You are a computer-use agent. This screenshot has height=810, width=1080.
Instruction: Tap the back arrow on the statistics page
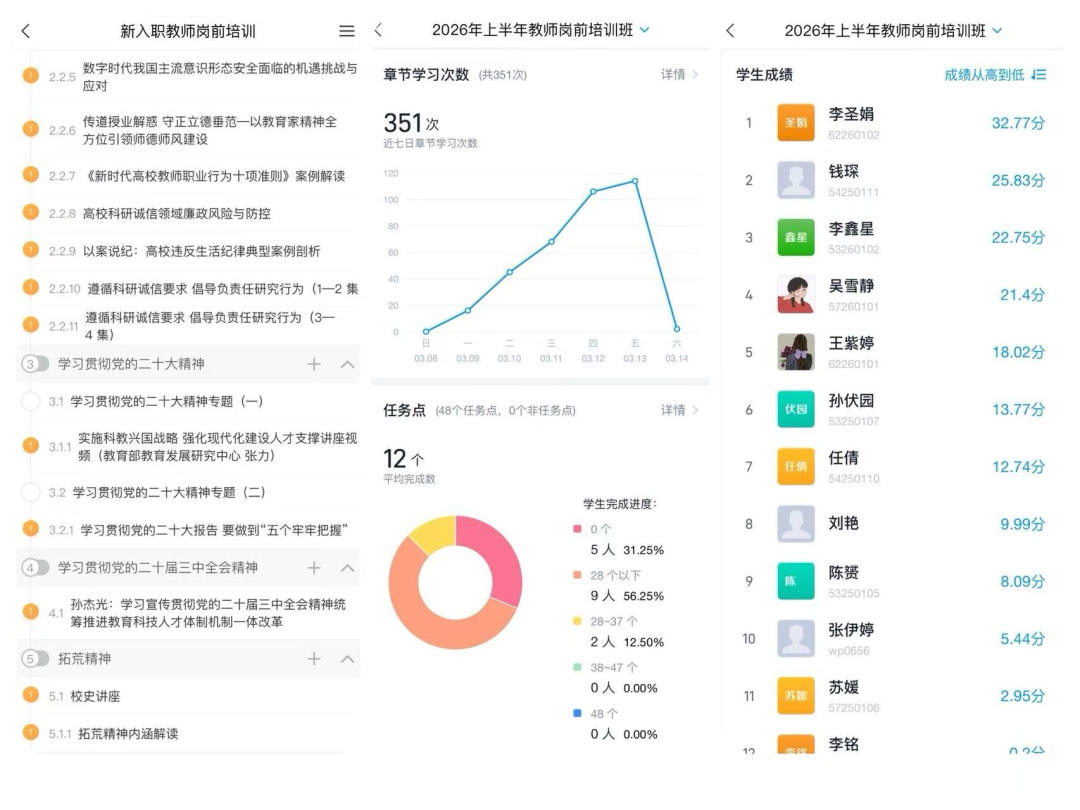(x=376, y=31)
